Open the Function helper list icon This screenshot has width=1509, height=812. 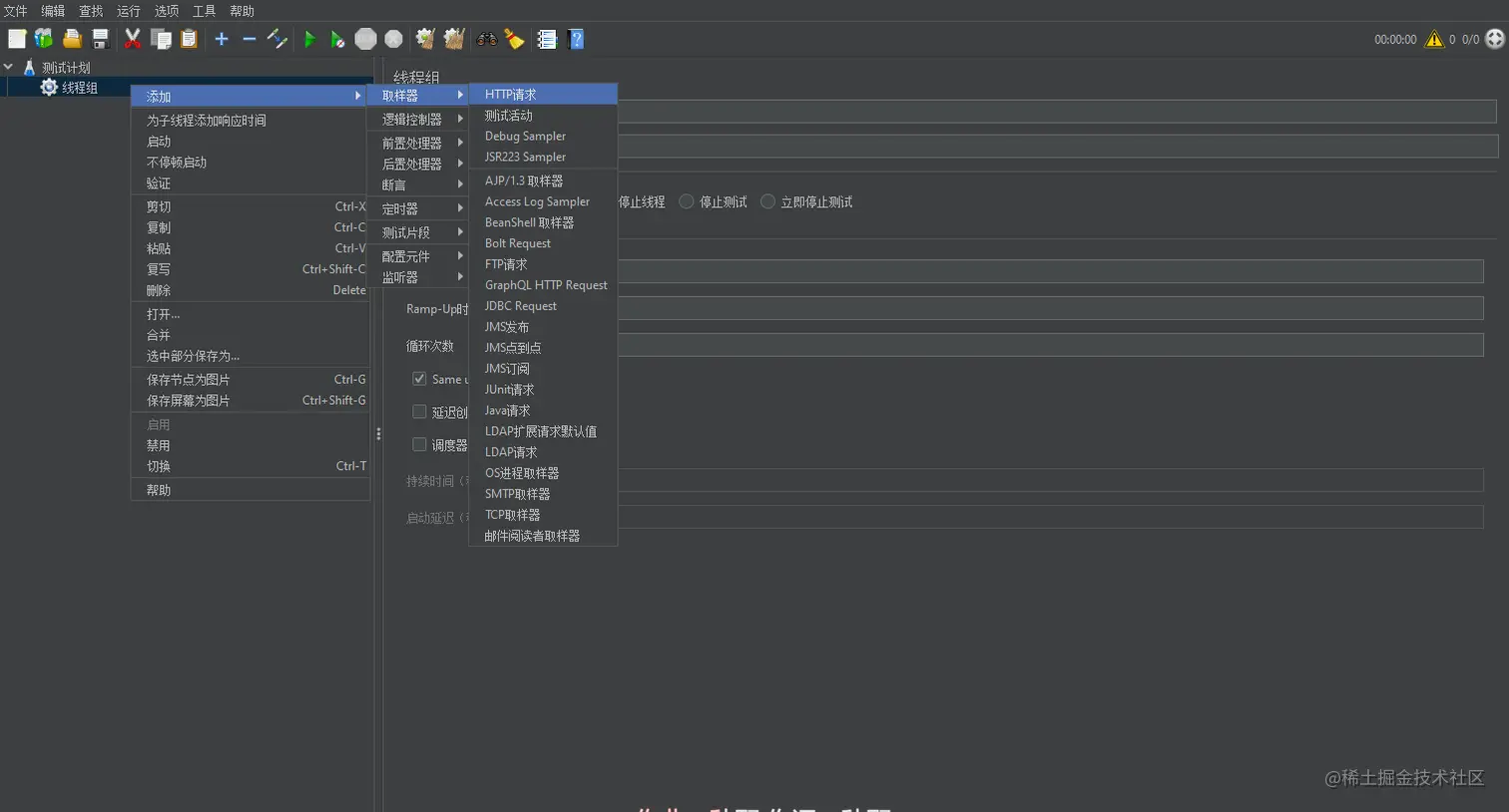547,39
